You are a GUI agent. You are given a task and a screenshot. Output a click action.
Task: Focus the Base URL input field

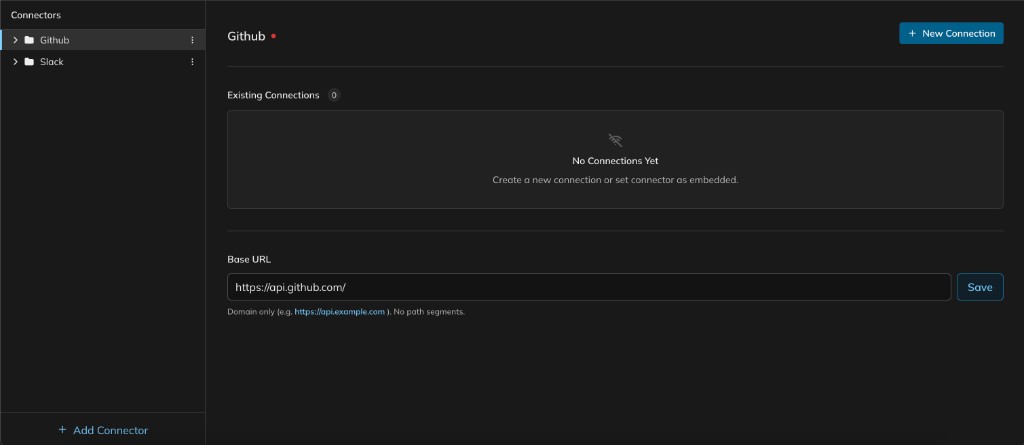point(589,287)
